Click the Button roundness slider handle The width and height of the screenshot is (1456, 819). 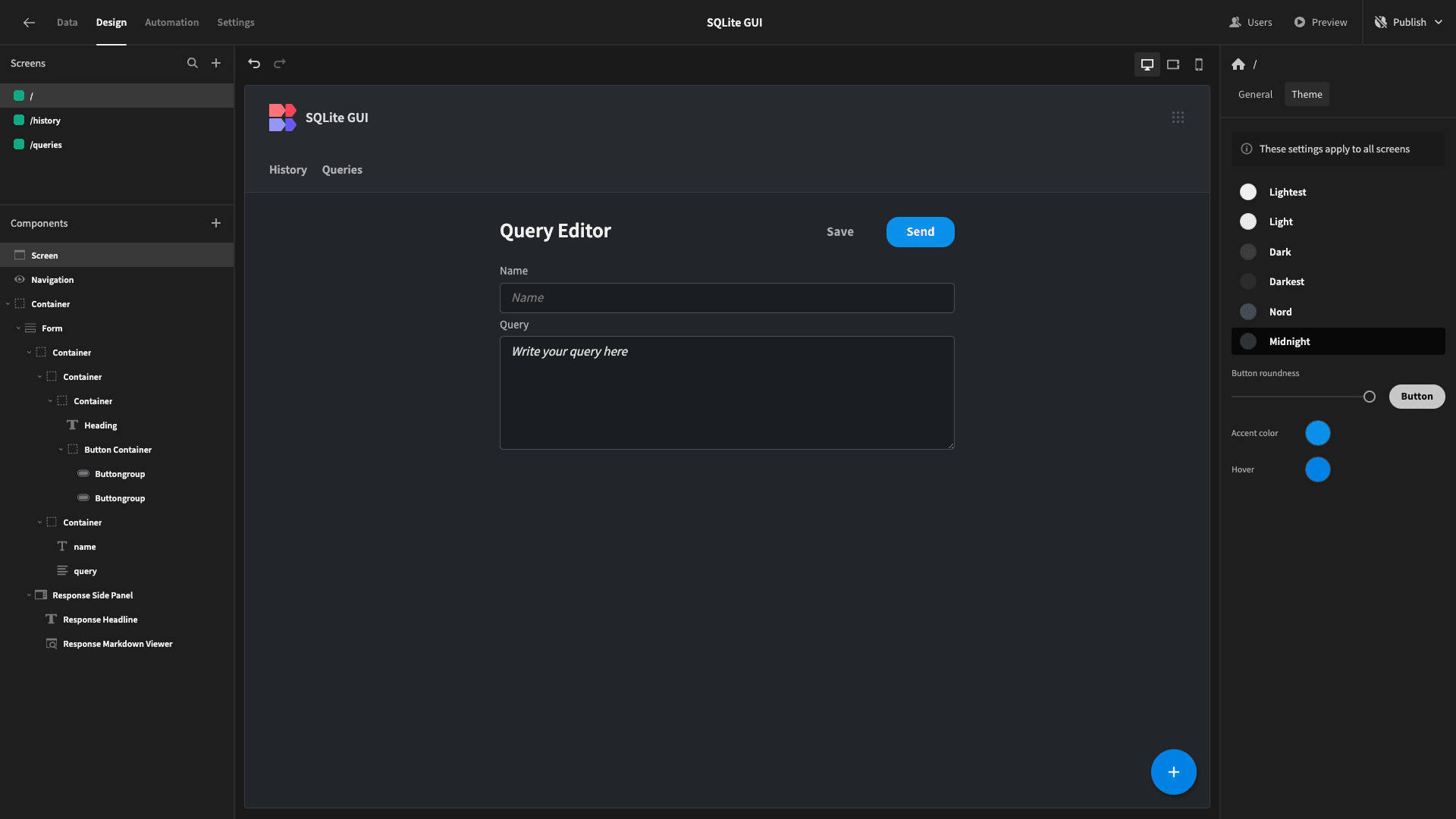pos(1370,397)
